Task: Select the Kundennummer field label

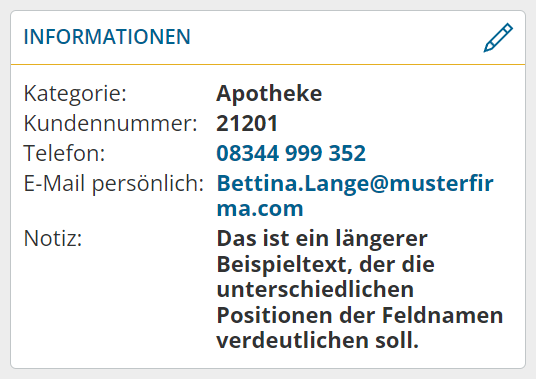Action: pos(110,123)
